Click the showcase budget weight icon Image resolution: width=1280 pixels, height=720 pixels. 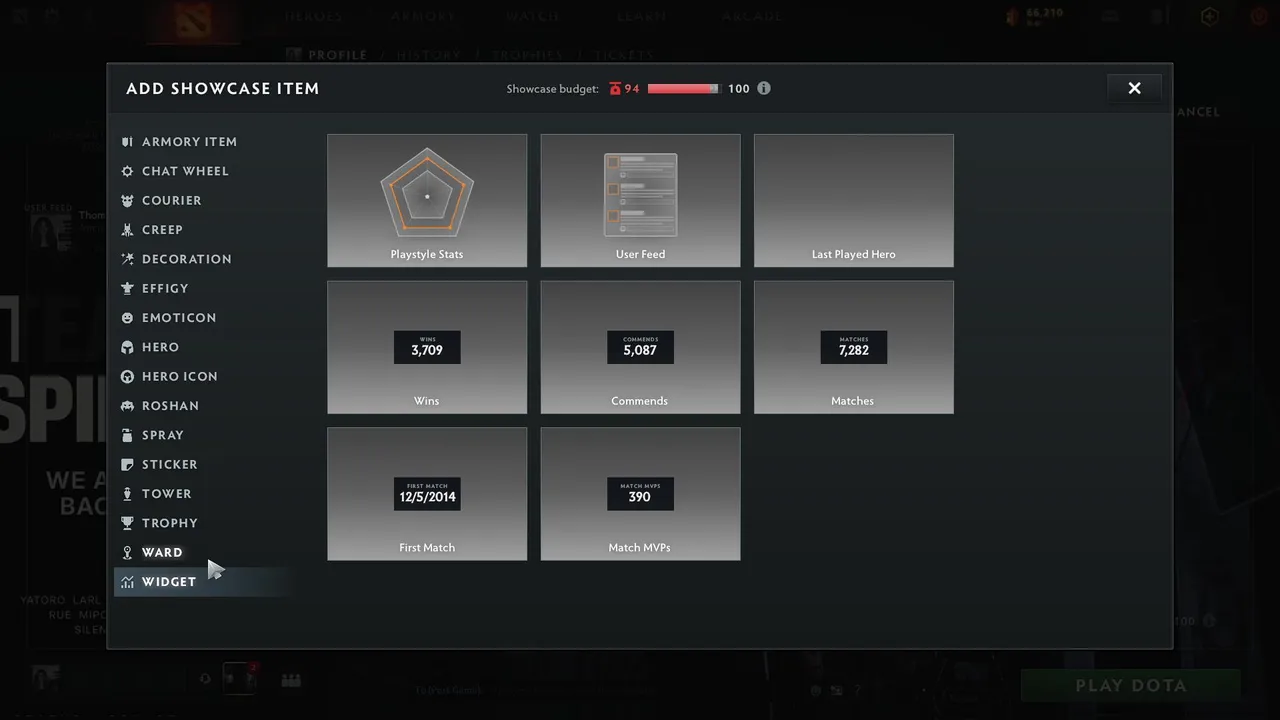pyautogui.click(x=615, y=88)
